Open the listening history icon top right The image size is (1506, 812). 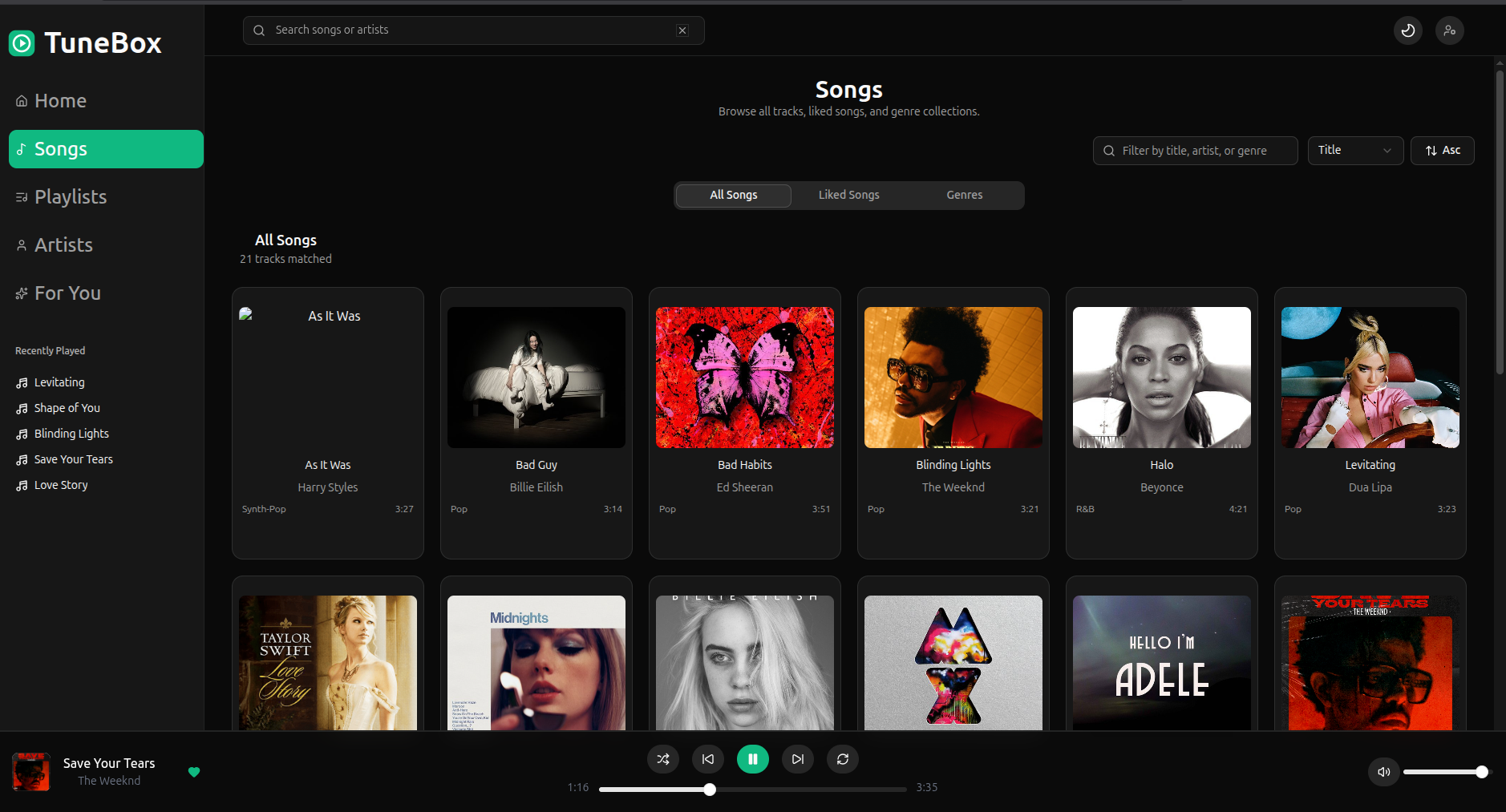(1407, 30)
